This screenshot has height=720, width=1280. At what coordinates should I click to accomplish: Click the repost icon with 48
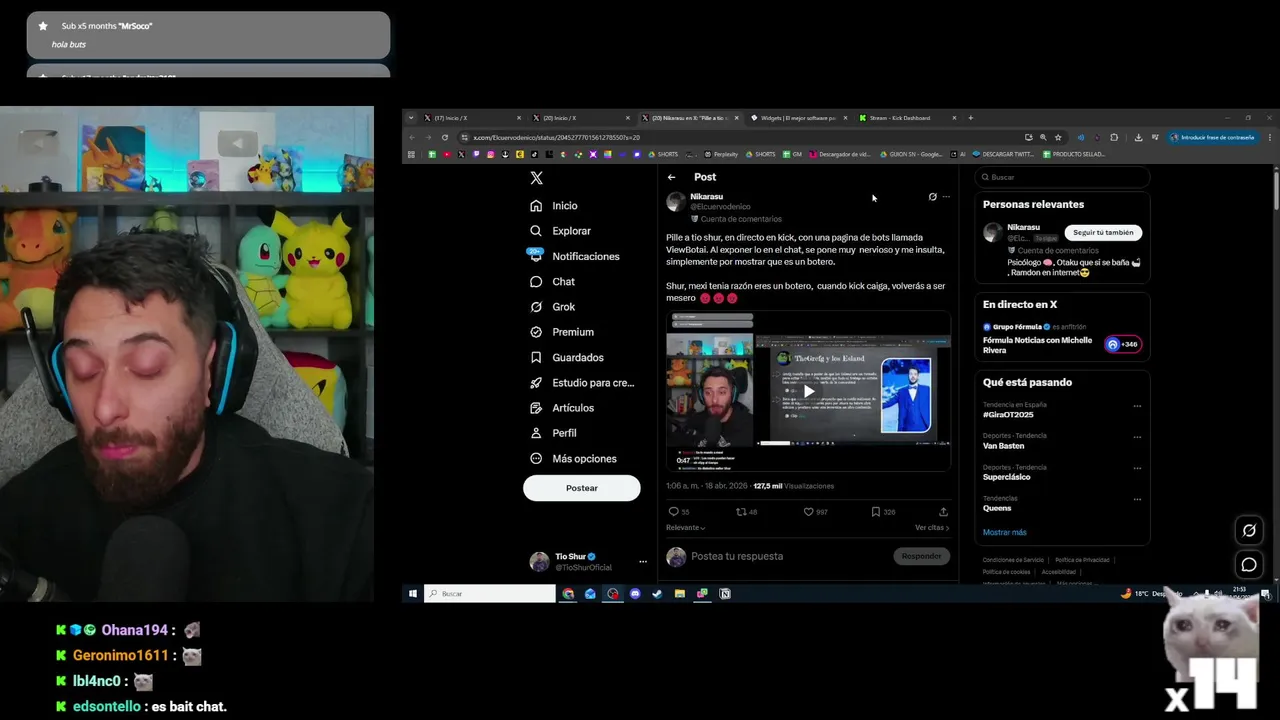(x=747, y=511)
